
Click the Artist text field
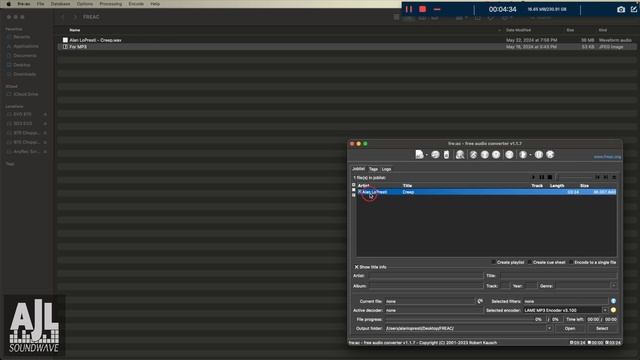click(x=425, y=276)
